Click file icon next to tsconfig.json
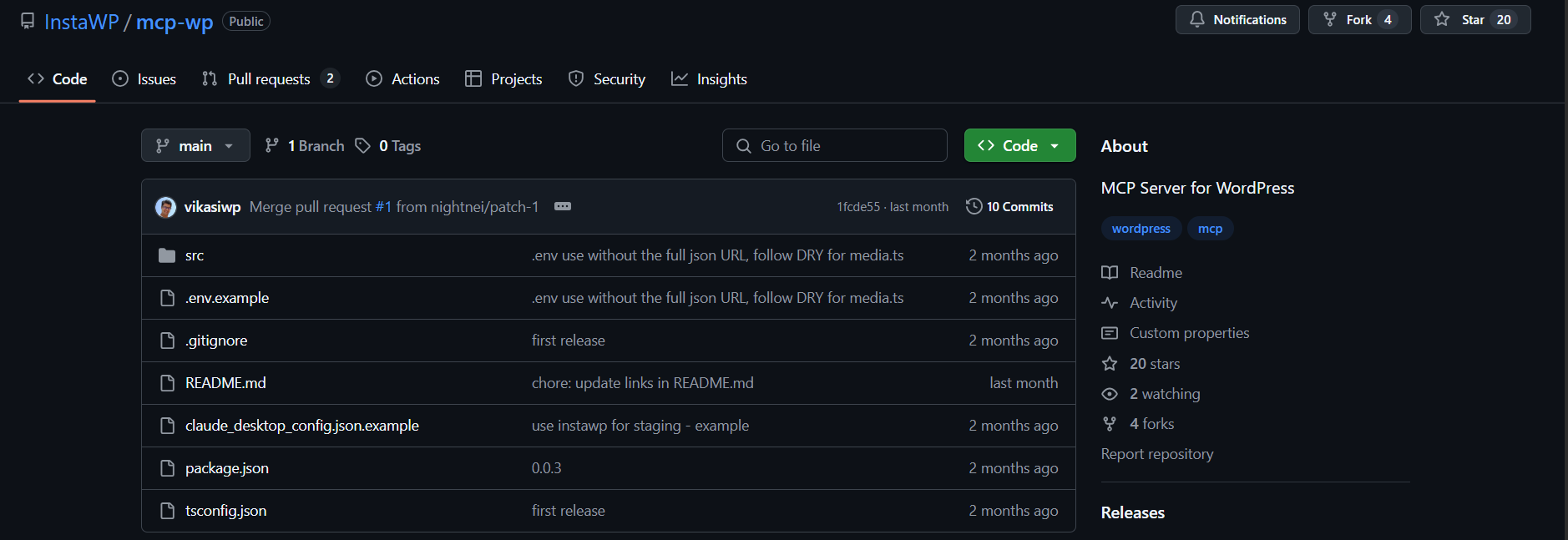This screenshot has width=1568, height=540. pos(167,511)
